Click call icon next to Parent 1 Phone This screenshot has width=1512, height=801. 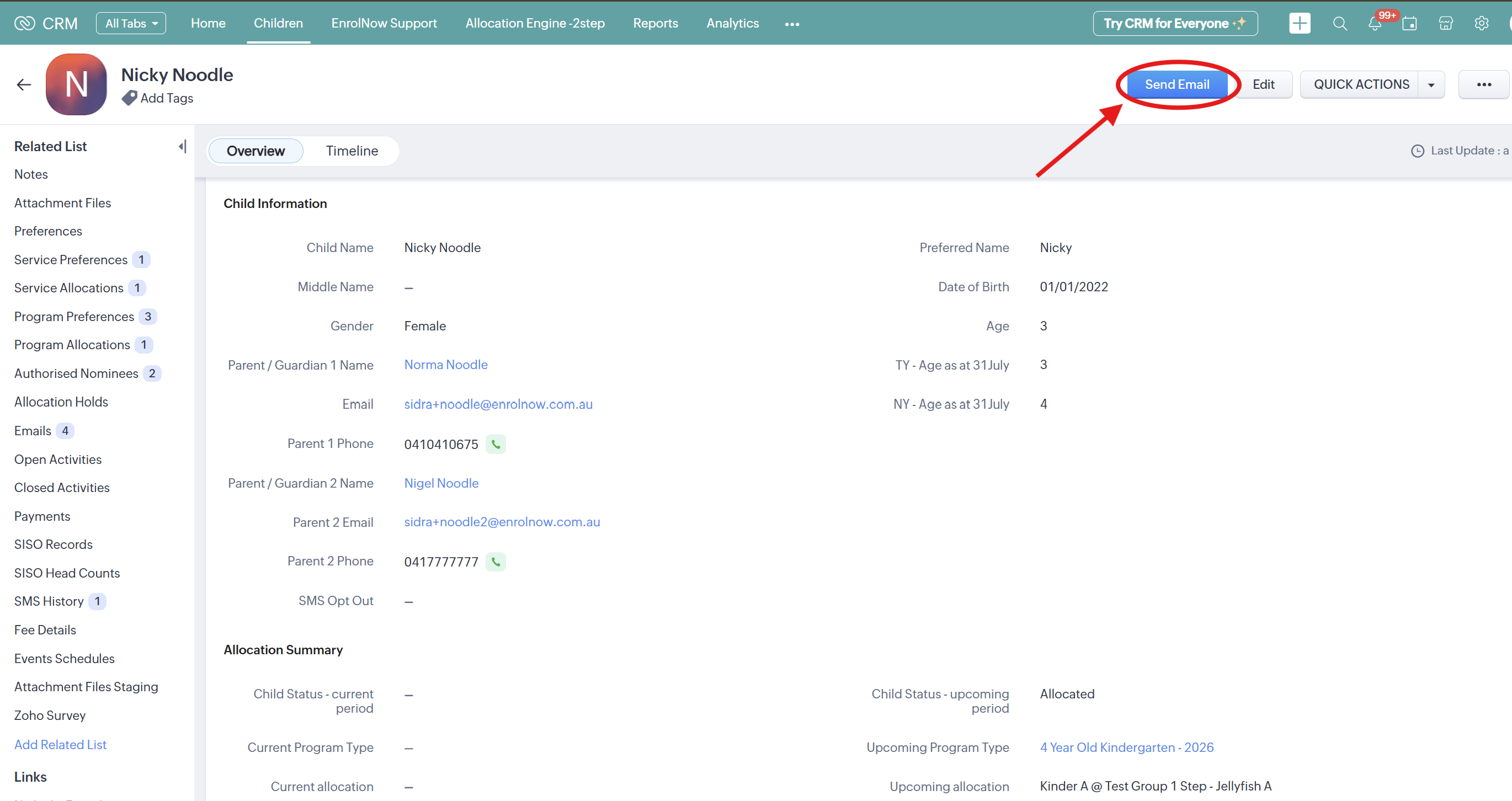(496, 444)
